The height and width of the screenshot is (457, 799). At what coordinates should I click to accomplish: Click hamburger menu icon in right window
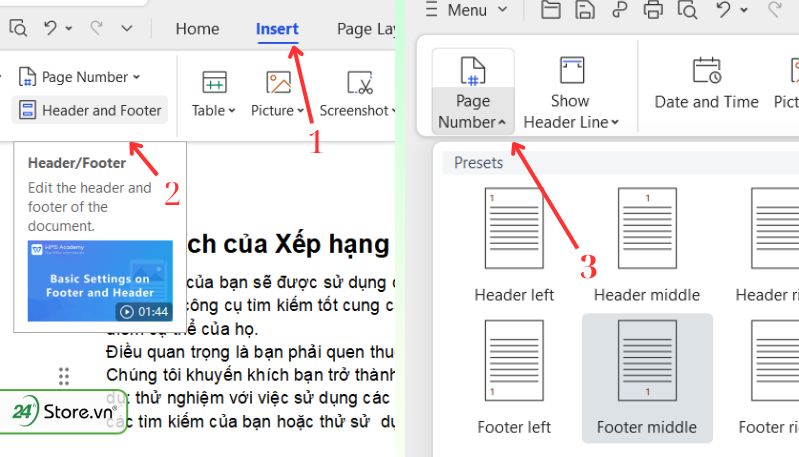[431, 9]
